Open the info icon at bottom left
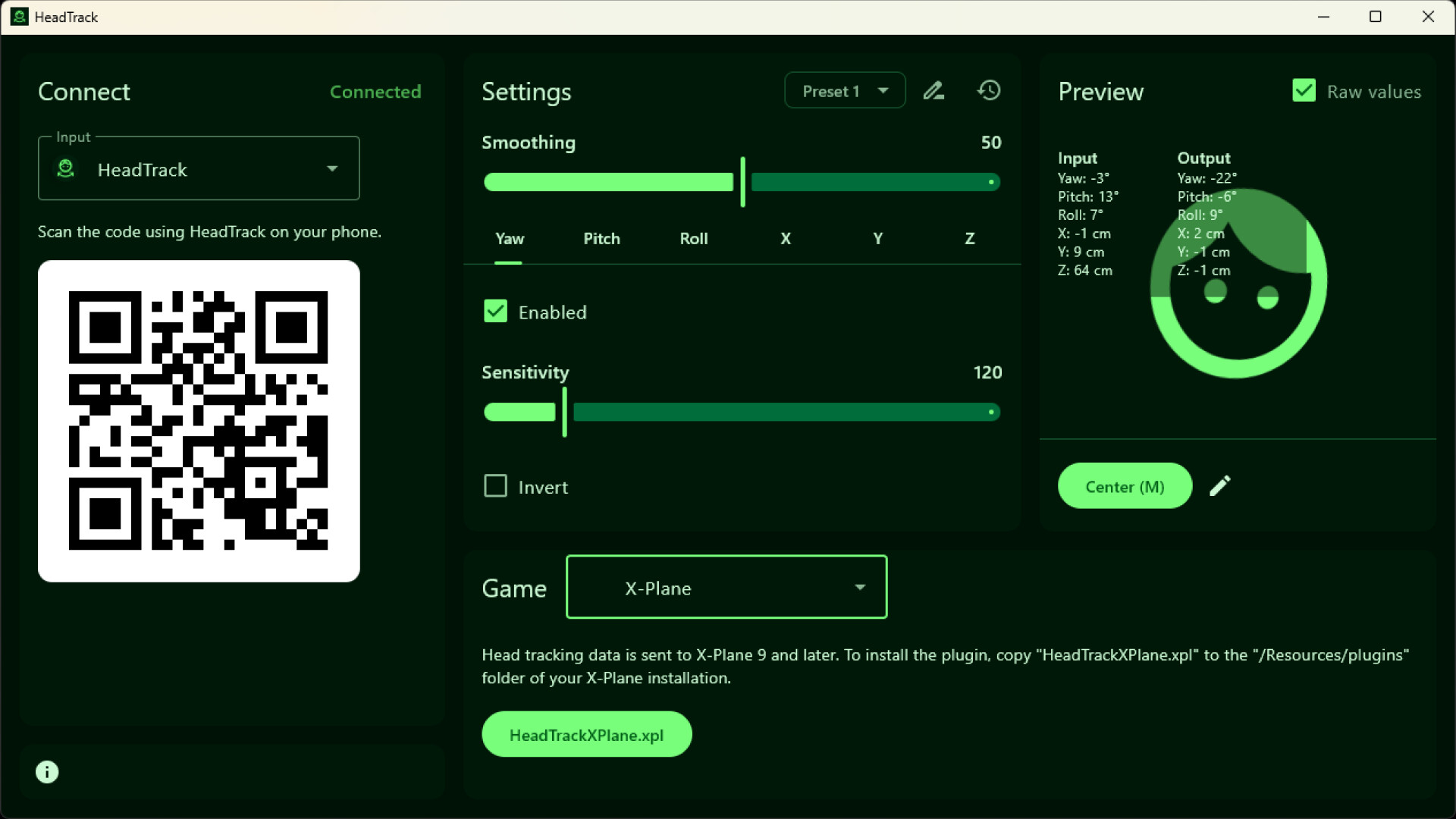Image resolution: width=1456 pixels, height=819 pixels. click(46, 771)
